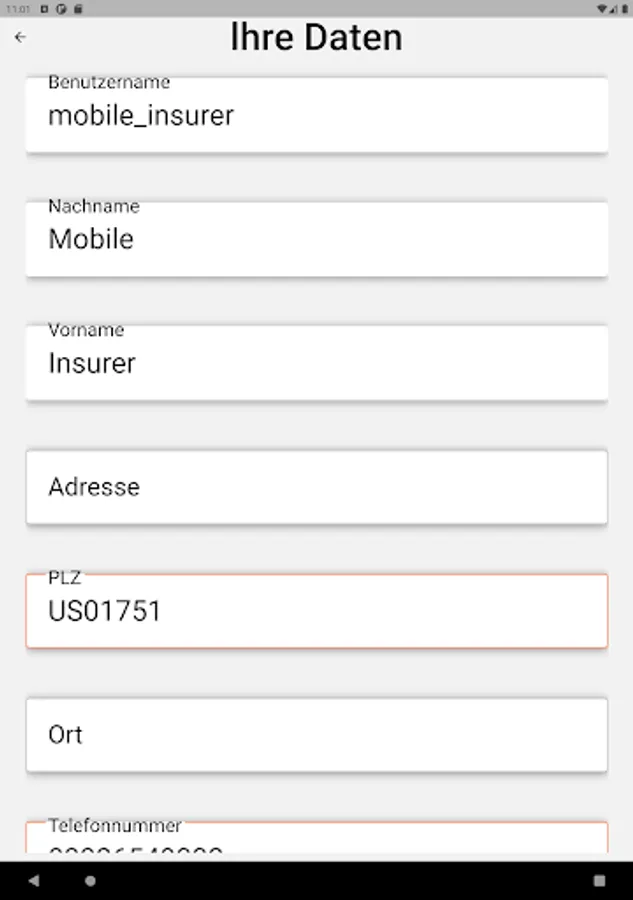This screenshot has height=900, width=633.
Task: Edit the PLZ field showing US01751
Action: tap(316, 611)
